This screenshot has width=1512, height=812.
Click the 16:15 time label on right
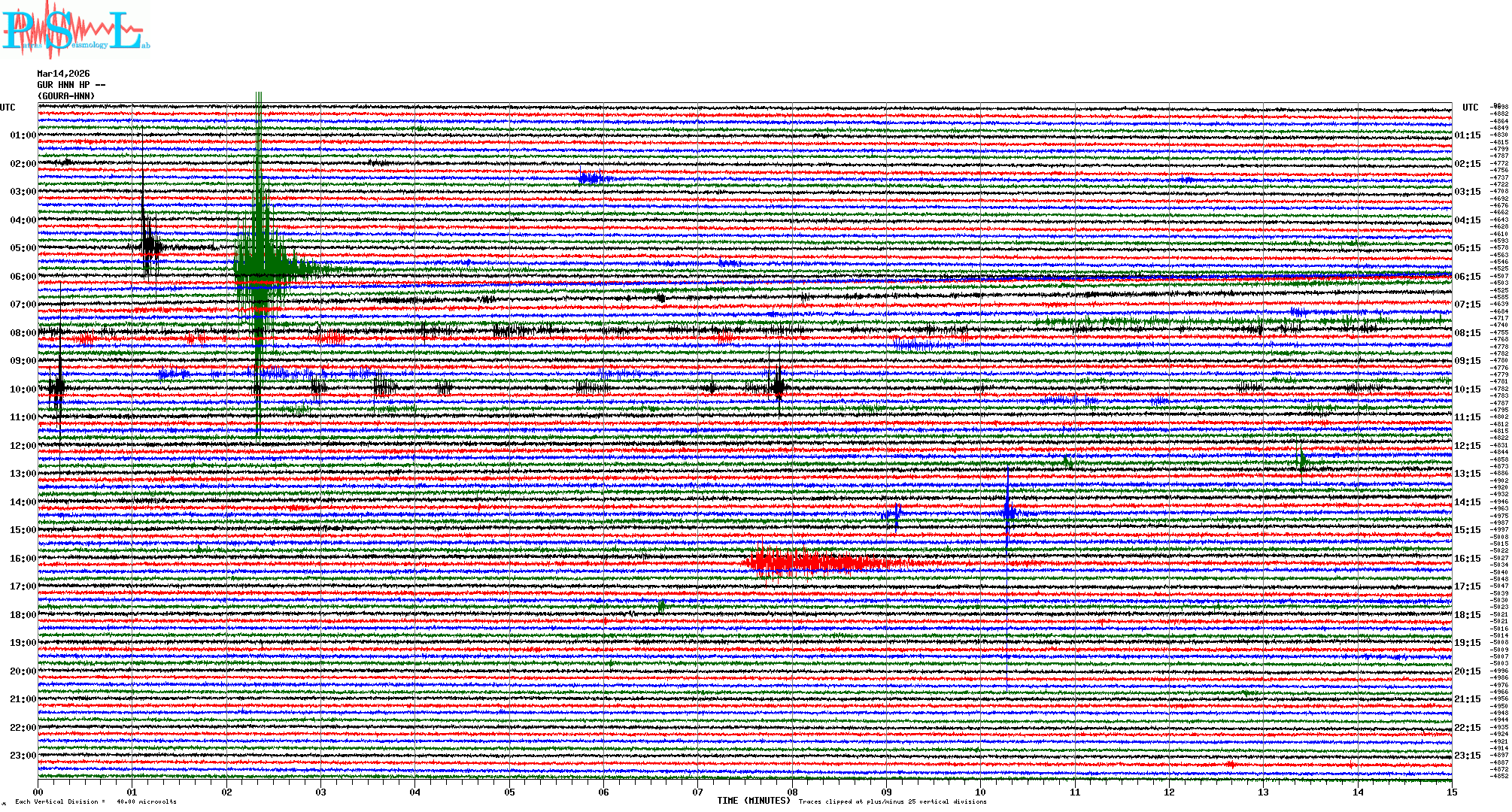click(x=1467, y=559)
